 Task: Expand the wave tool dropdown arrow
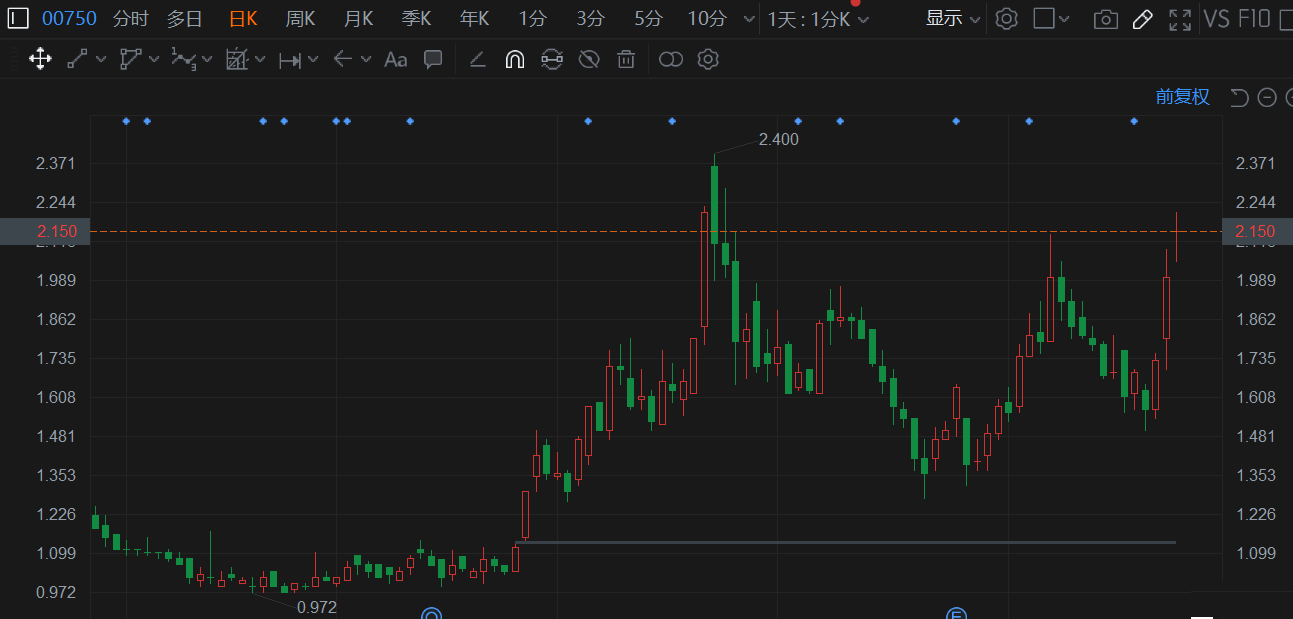click(x=207, y=59)
